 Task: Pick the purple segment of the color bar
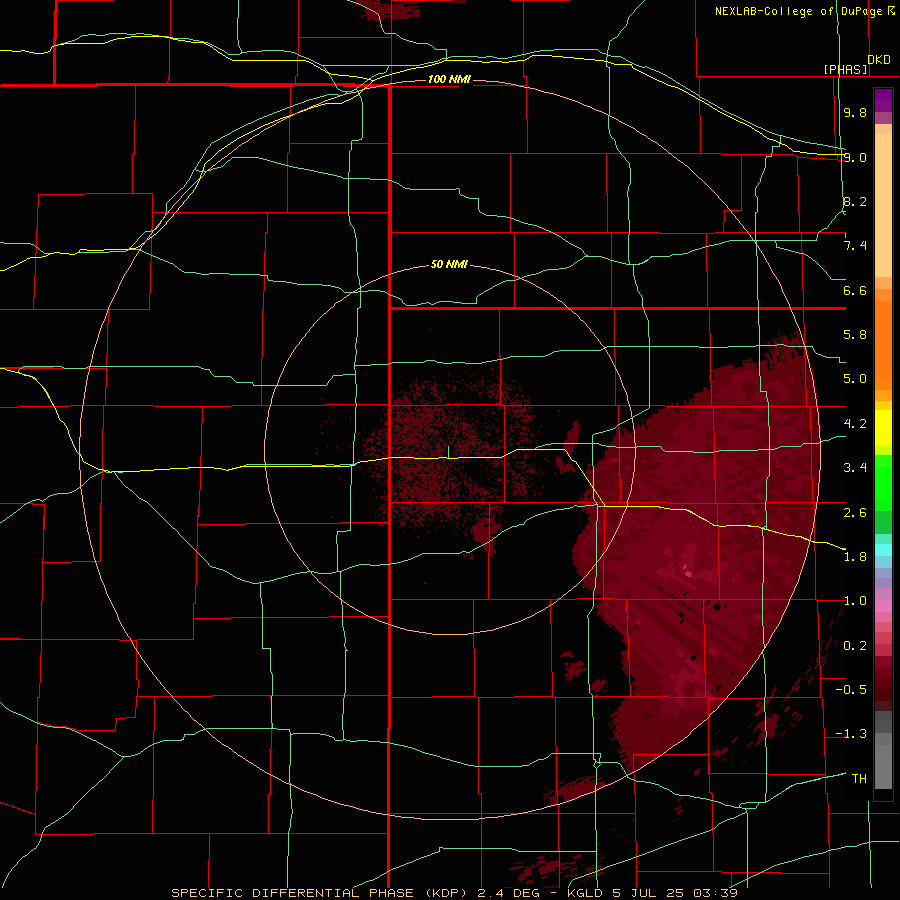coord(883,100)
